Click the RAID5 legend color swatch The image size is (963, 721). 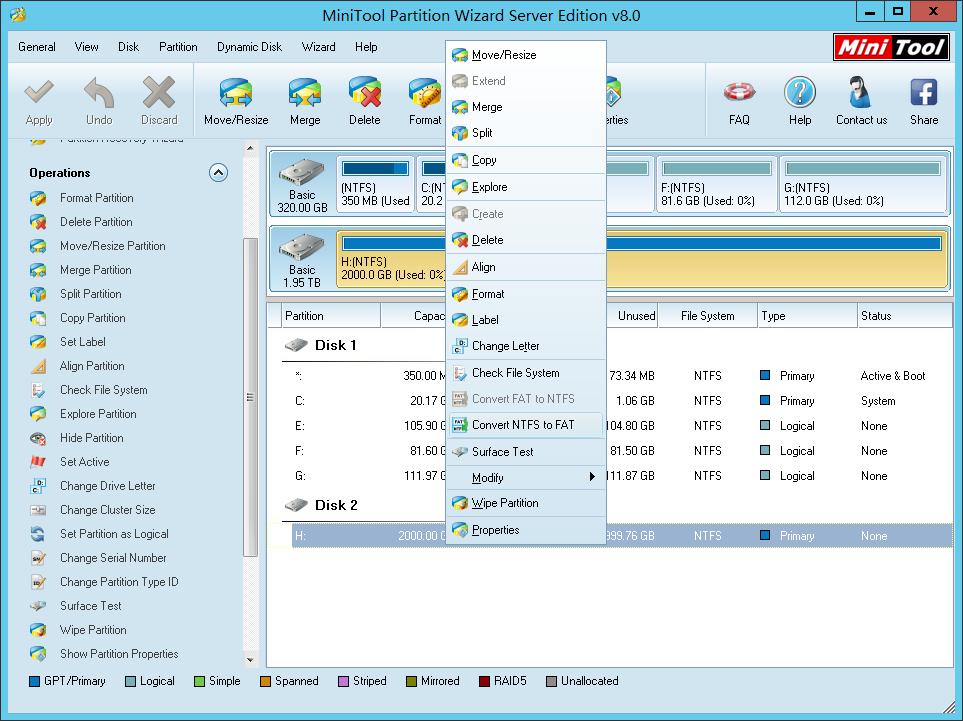click(x=485, y=681)
